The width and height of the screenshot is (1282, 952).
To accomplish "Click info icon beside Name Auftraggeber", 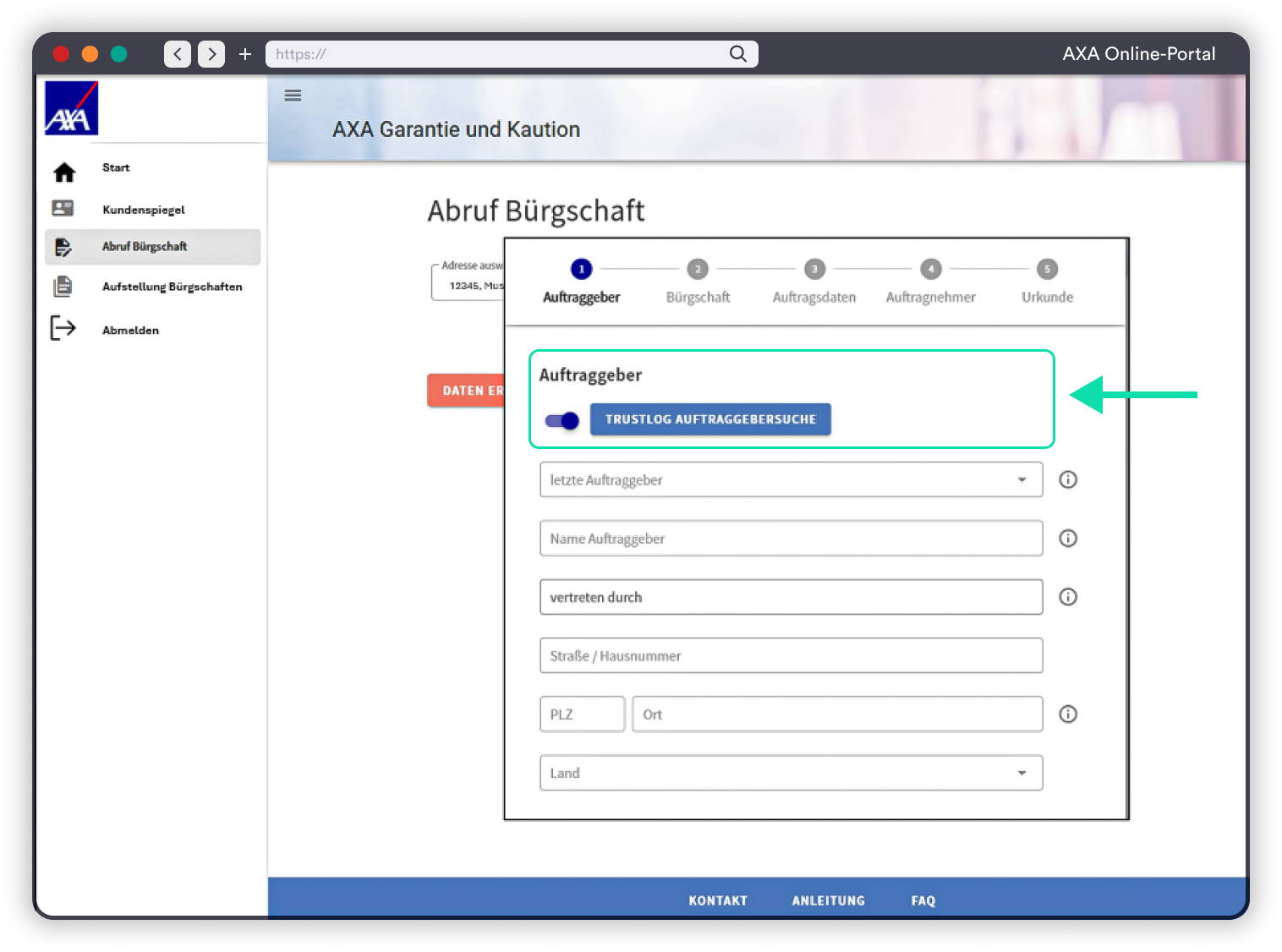I will [1068, 539].
